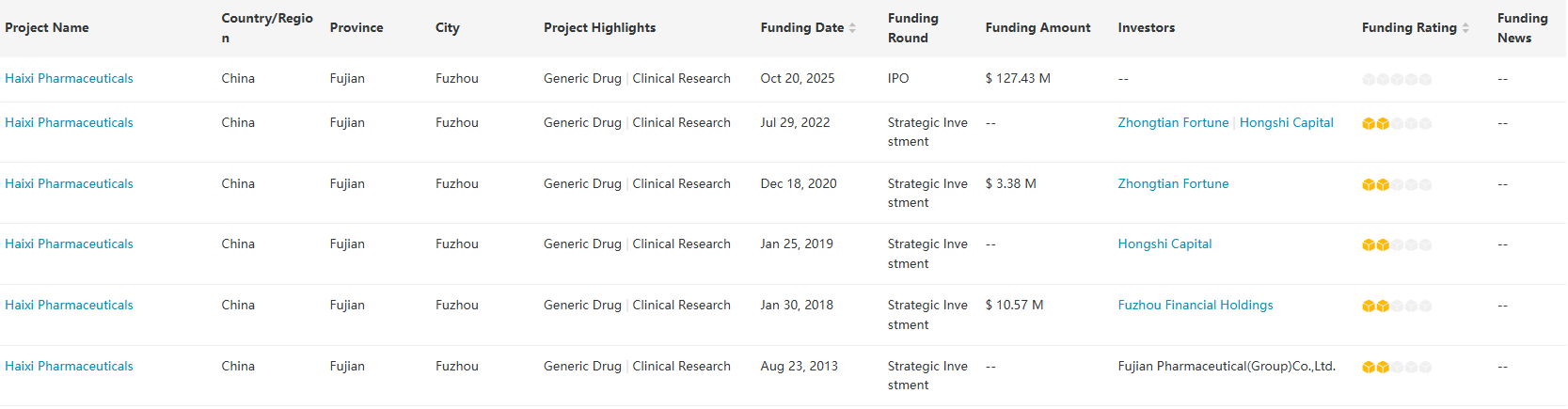Click the Funding Date column header
The width and height of the screenshot is (1568, 409).
[x=801, y=28]
